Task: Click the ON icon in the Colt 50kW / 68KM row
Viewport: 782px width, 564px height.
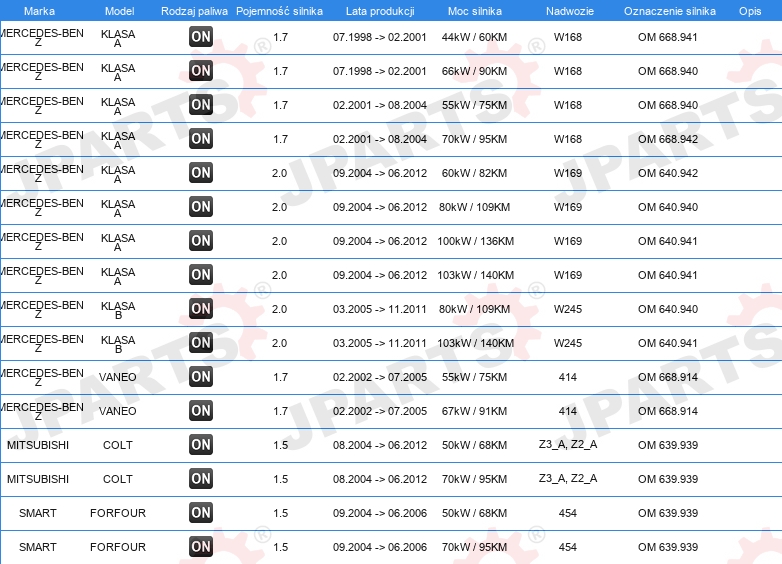Action: [201, 444]
